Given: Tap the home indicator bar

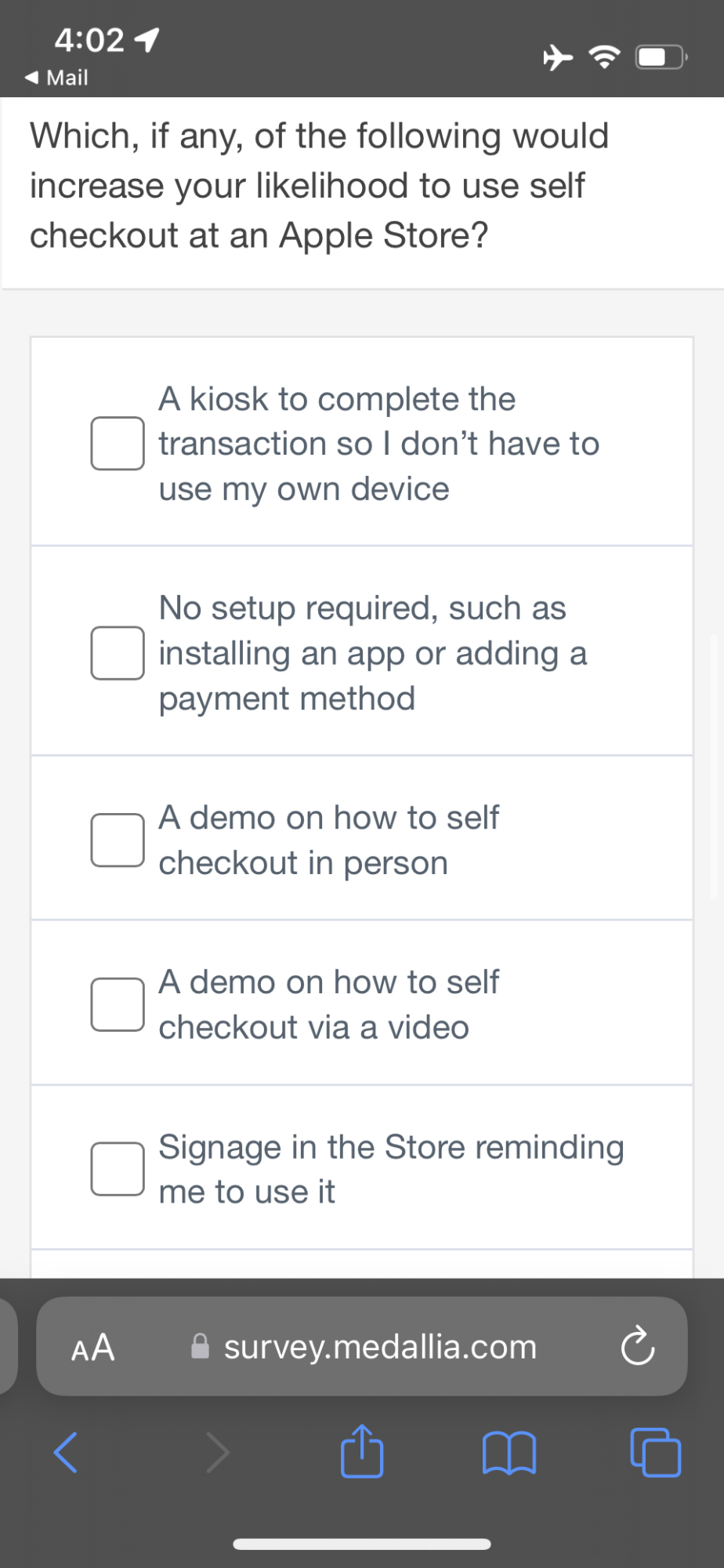Looking at the screenshot, I should point(362,1544).
